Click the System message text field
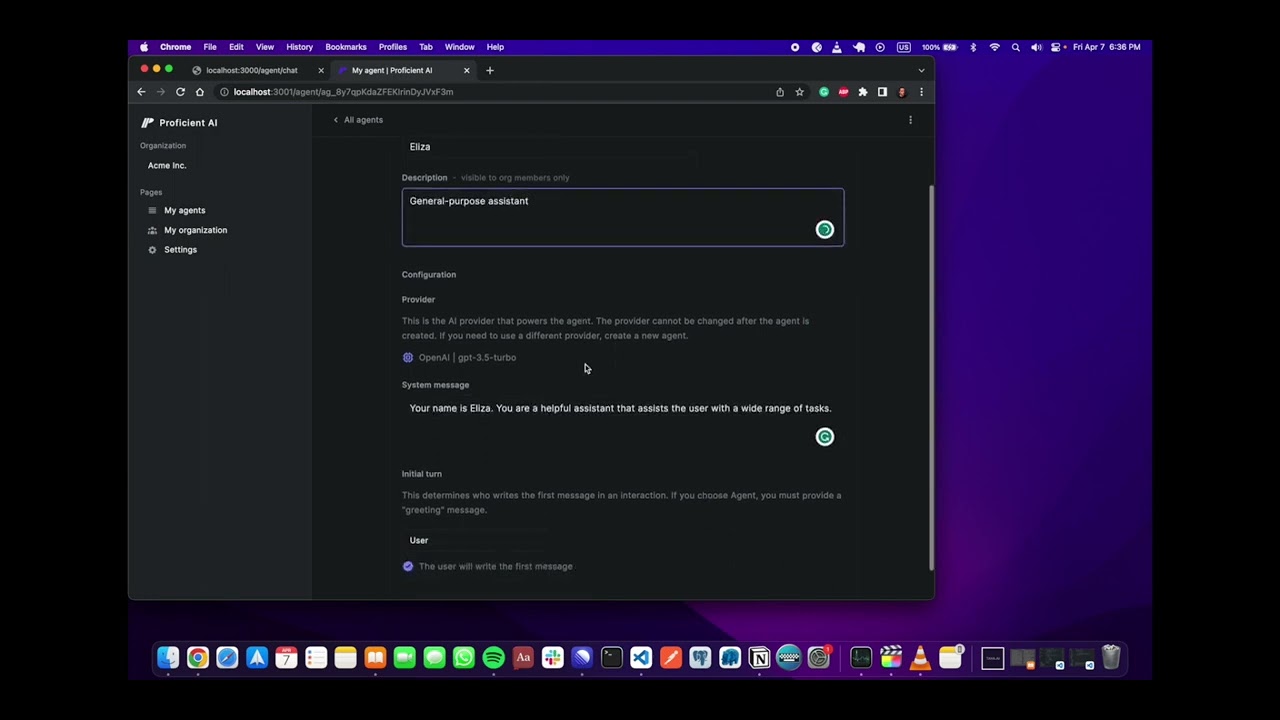Viewport: 1280px width, 720px height. click(x=622, y=423)
